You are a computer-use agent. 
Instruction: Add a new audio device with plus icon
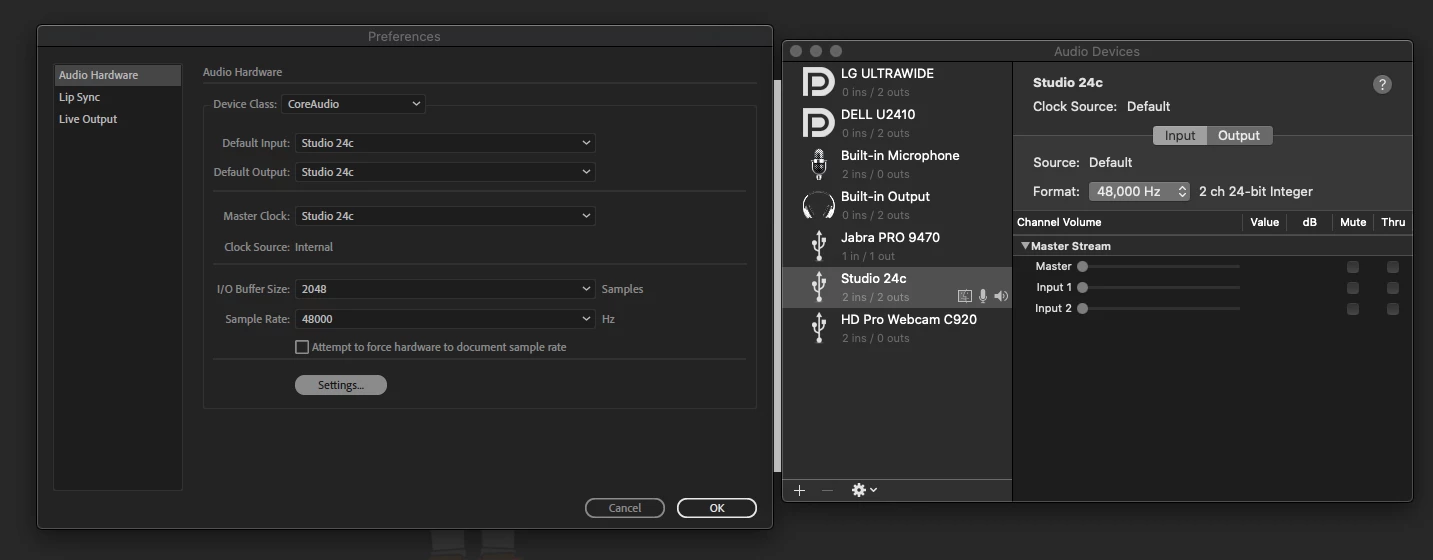click(x=799, y=490)
